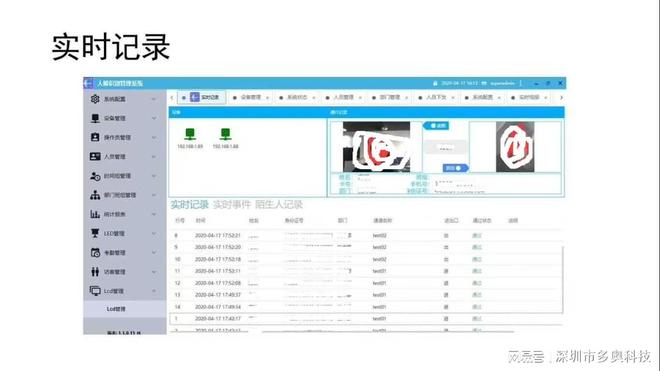
Task: Click the back arrow icon in title bar
Action: (88, 83)
